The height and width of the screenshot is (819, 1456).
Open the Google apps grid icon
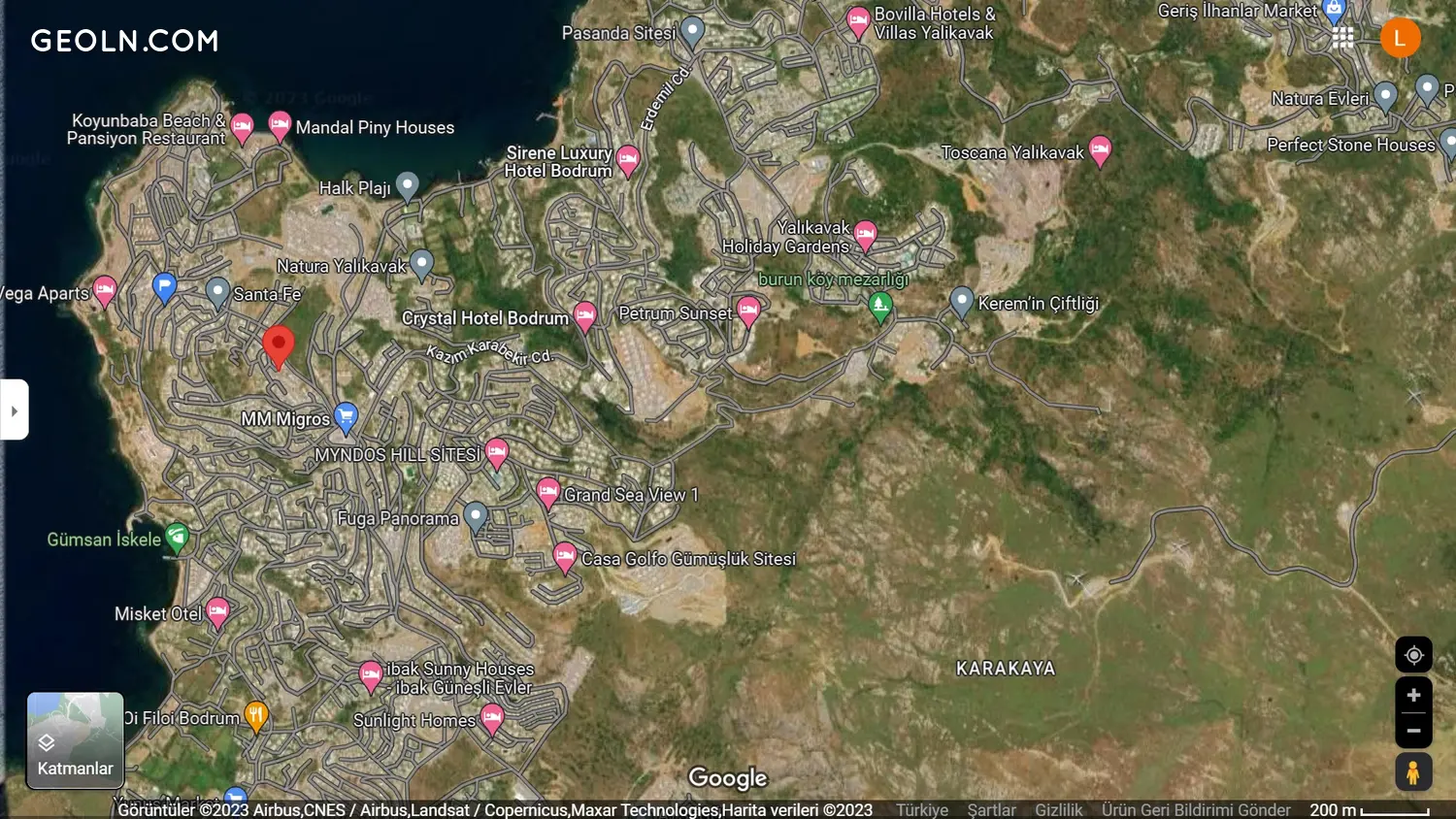1342,38
